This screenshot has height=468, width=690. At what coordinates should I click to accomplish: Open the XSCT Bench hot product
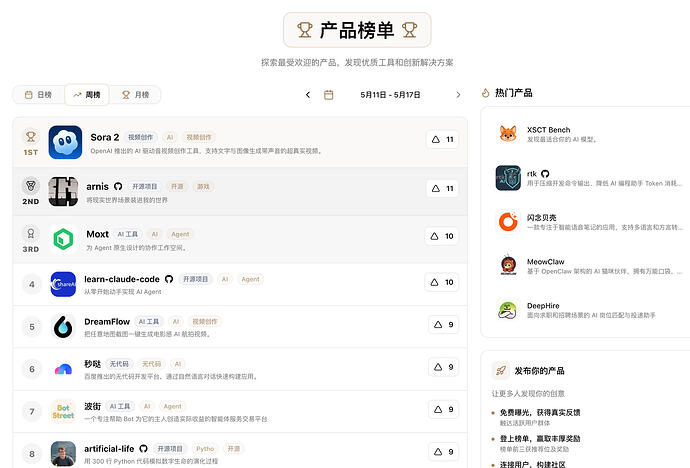pyautogui.click(x=549, y=130)
